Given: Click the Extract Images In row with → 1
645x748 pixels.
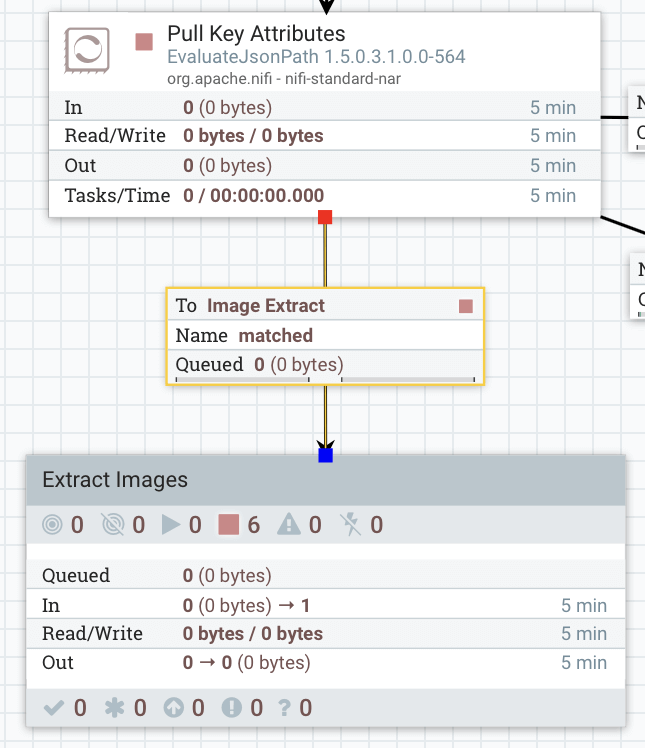Looking at the screenshot, I should tap(326, 605).
